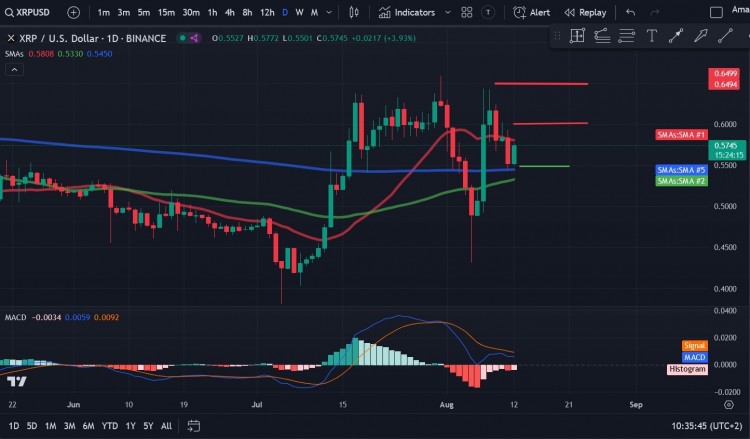Image resolution: width=750 pixels, height=439 pixels.
Task: Set date range to 6M
Action: (88, 426)
